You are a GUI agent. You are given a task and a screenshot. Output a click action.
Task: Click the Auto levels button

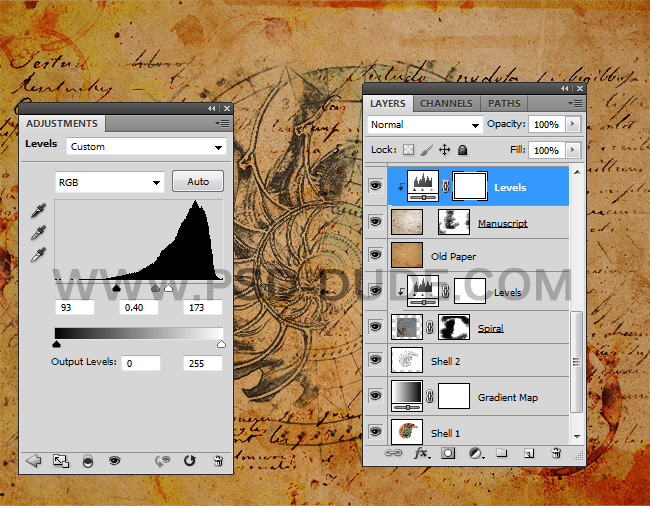point(198,181)
